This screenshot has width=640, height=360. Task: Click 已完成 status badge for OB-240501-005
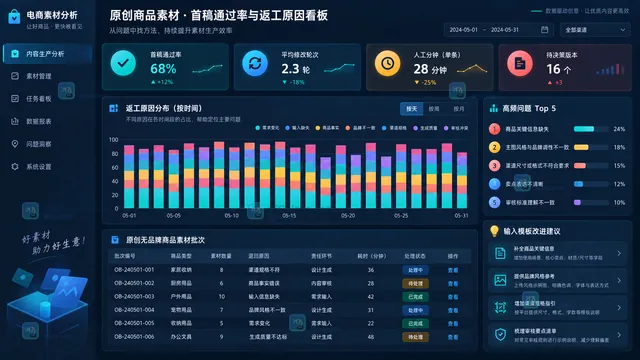pos(416,324)
